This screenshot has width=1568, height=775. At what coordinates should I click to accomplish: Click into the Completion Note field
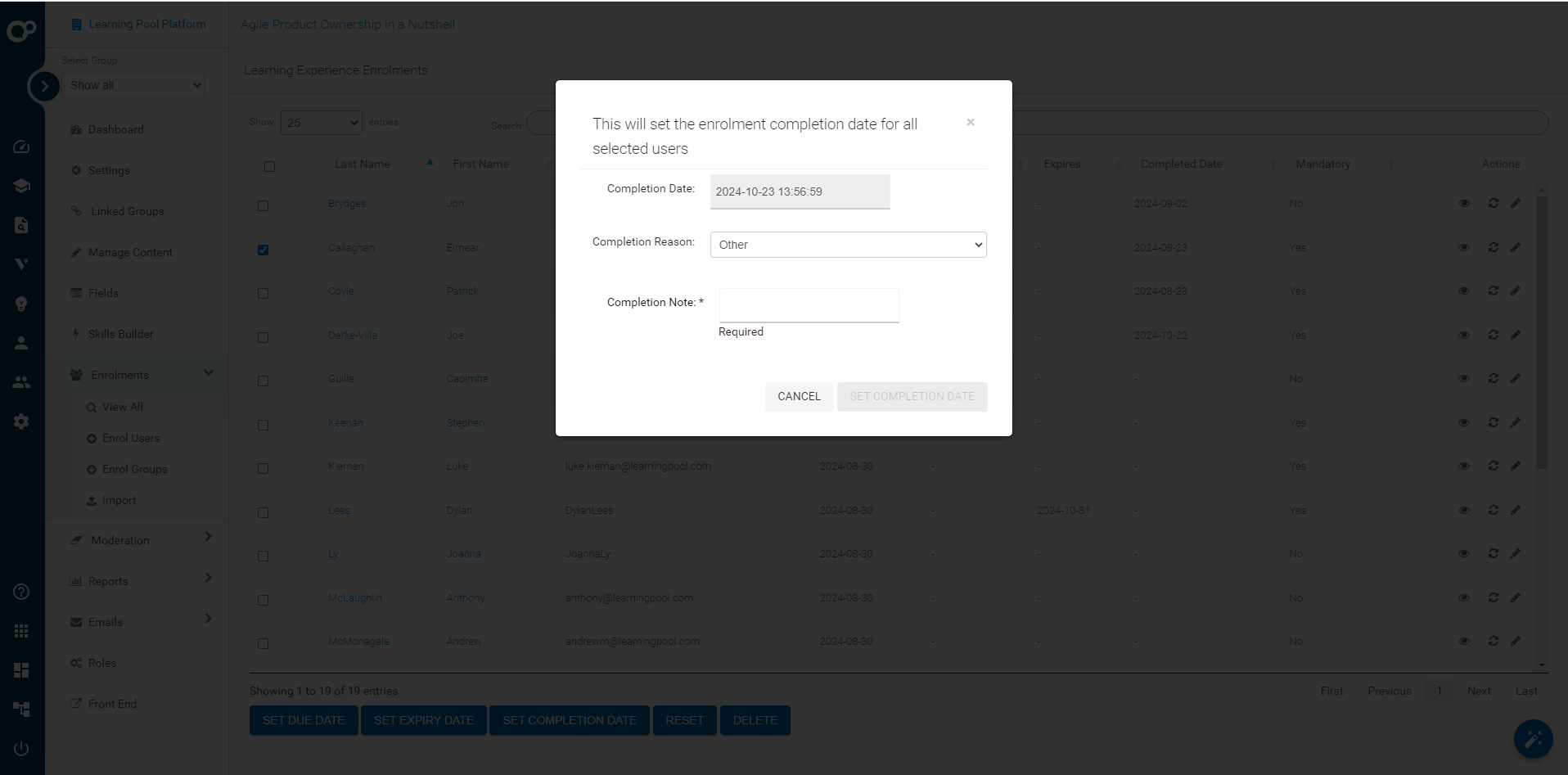pos(809,305)
